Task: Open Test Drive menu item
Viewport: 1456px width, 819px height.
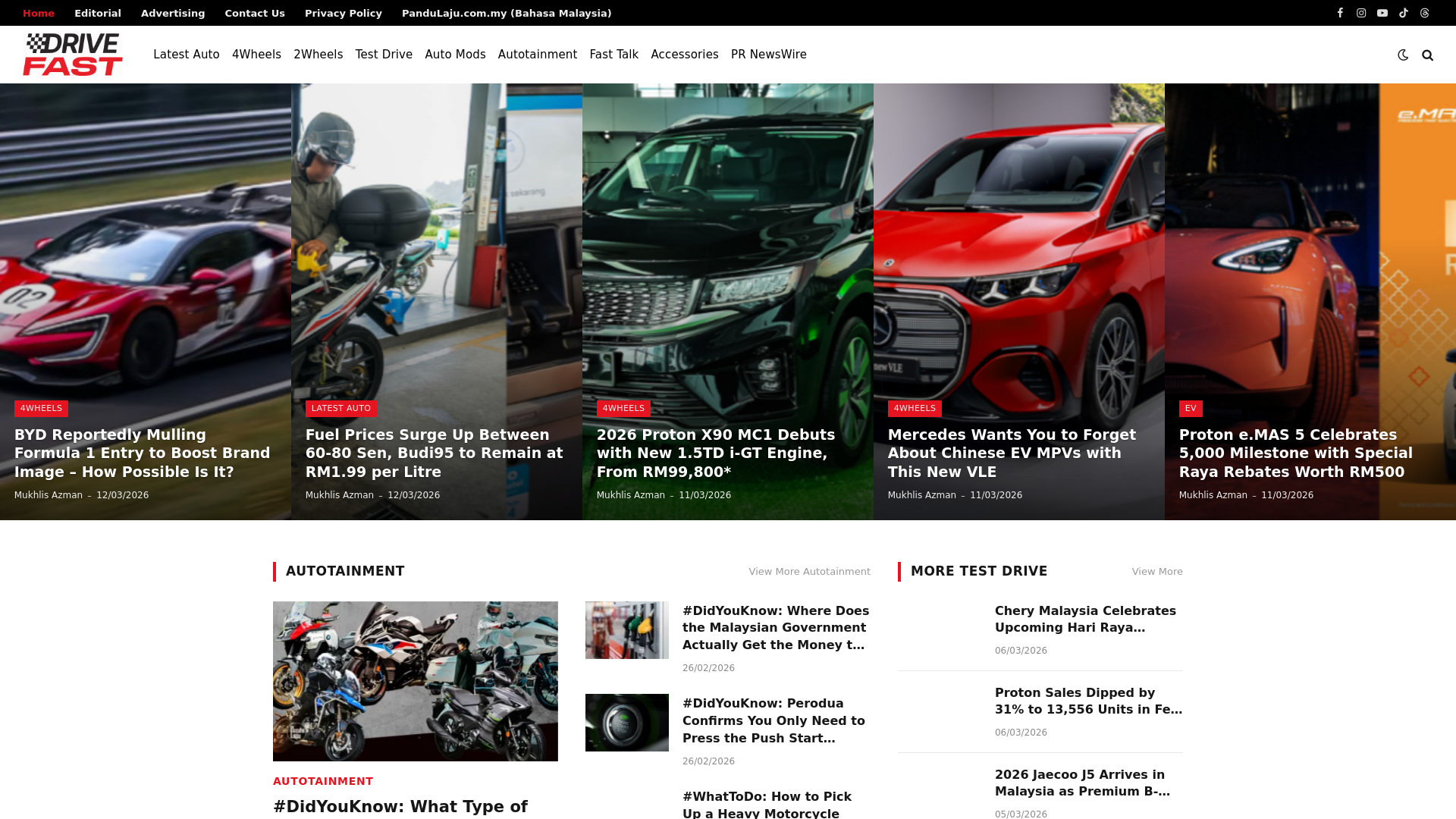Action: click(384, 55)
